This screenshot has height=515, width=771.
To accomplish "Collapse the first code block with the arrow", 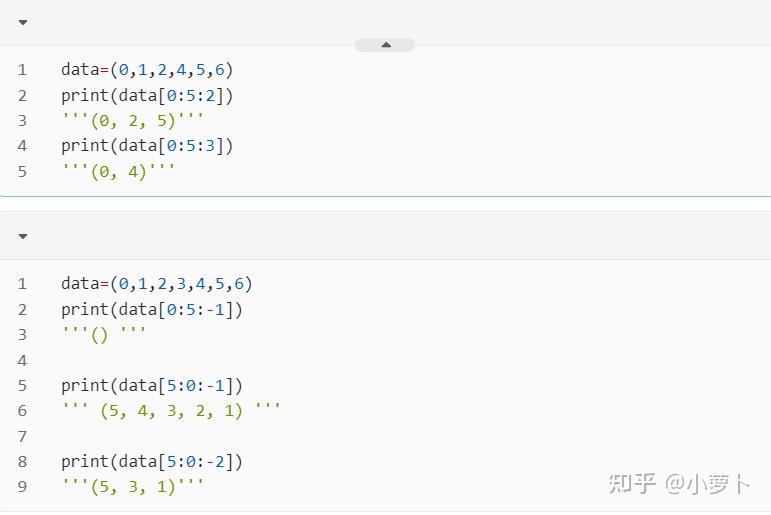I will coord(23,22).
